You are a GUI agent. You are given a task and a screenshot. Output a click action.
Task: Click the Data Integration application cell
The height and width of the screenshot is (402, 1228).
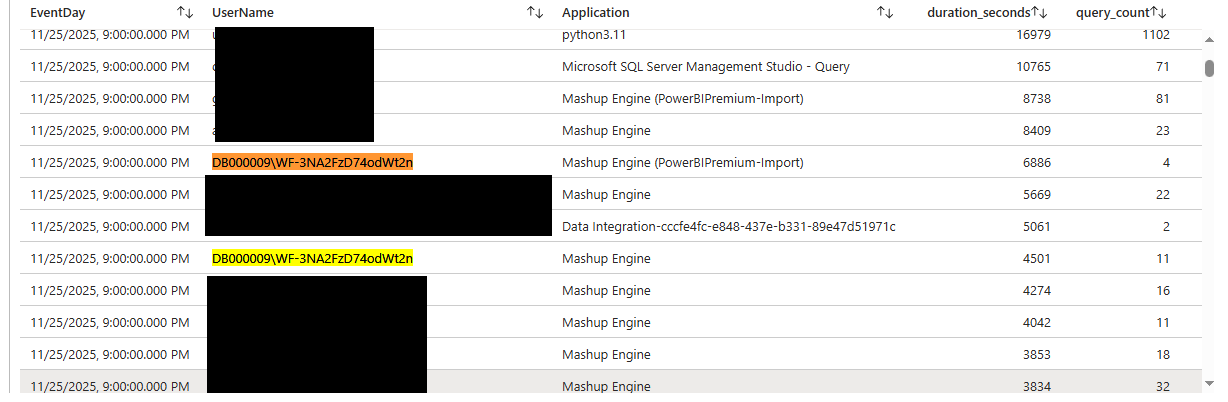coord(728,226)
